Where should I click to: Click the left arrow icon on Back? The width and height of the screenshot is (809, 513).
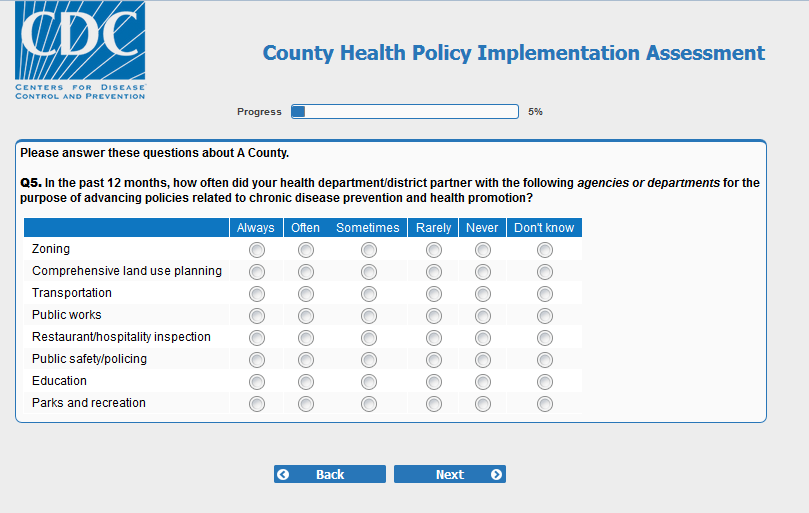coord(283,475)
